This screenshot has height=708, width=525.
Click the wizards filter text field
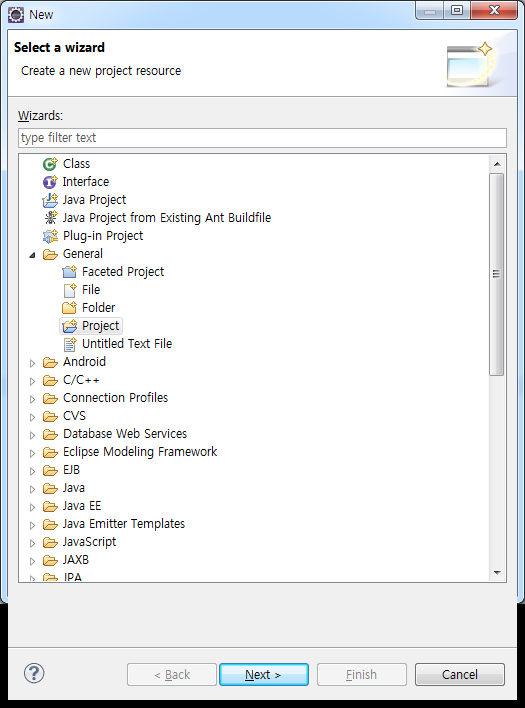[x=262, y=138]
